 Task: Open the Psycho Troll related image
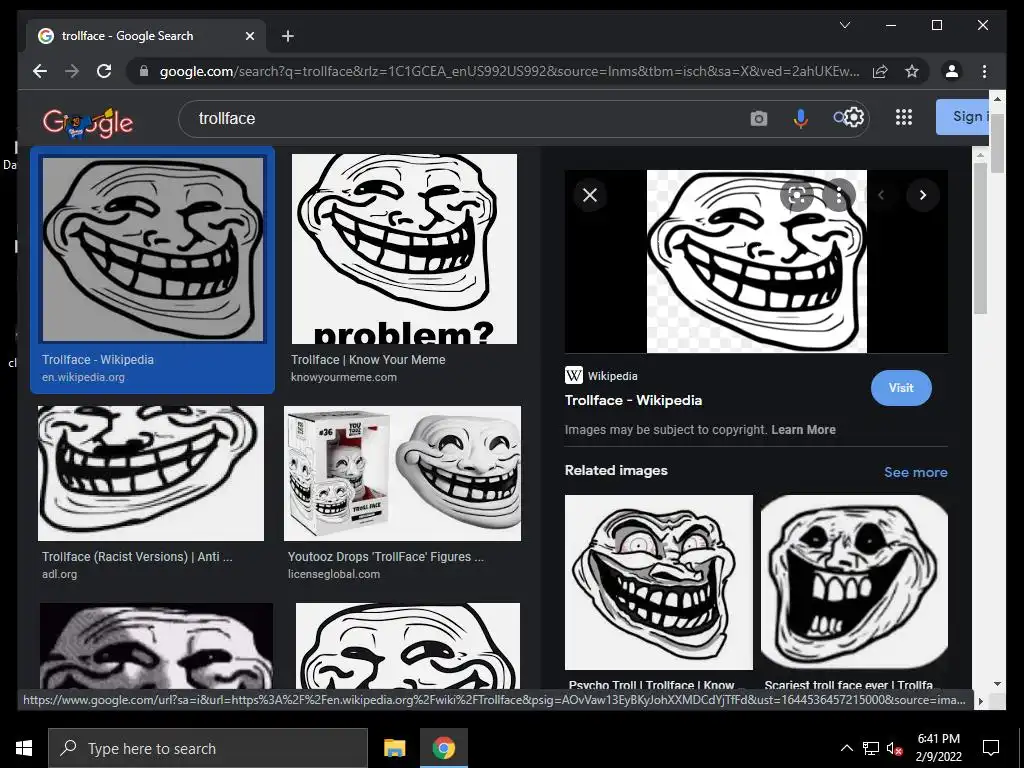658,582
